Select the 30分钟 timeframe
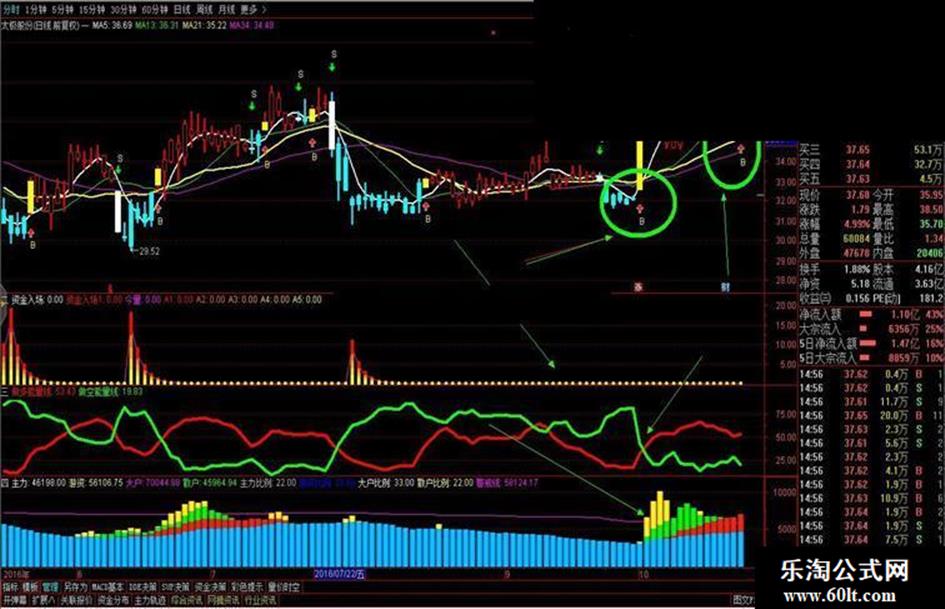This screenshot has height=609, width=945. (124, 10)
